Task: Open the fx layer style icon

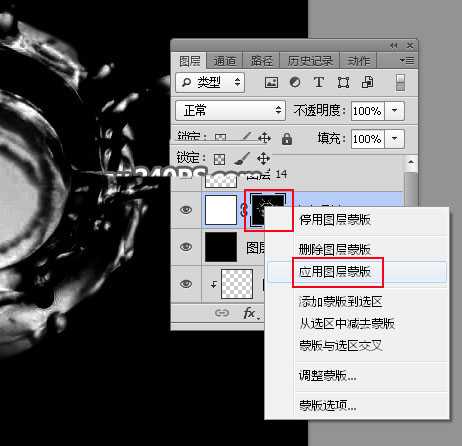Action: point(250,313)
